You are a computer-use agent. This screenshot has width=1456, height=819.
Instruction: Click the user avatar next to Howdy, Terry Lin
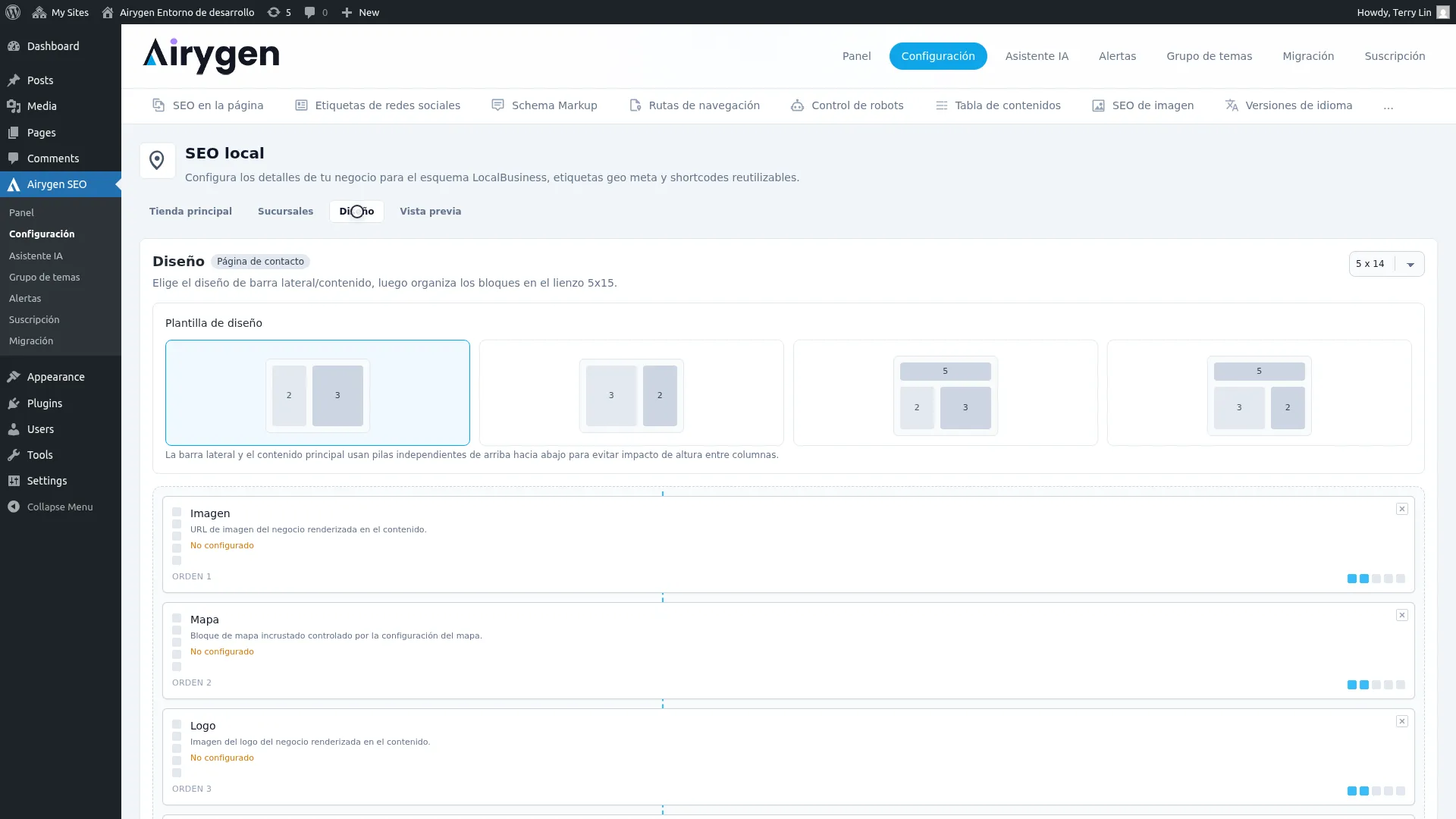click(x=1442, y=12)
